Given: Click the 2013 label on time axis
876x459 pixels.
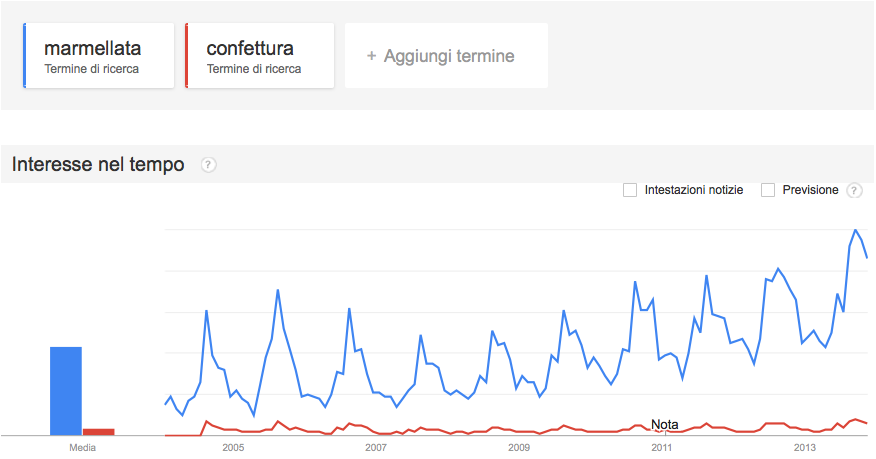Looking at the screenshot, I should 805,447.
